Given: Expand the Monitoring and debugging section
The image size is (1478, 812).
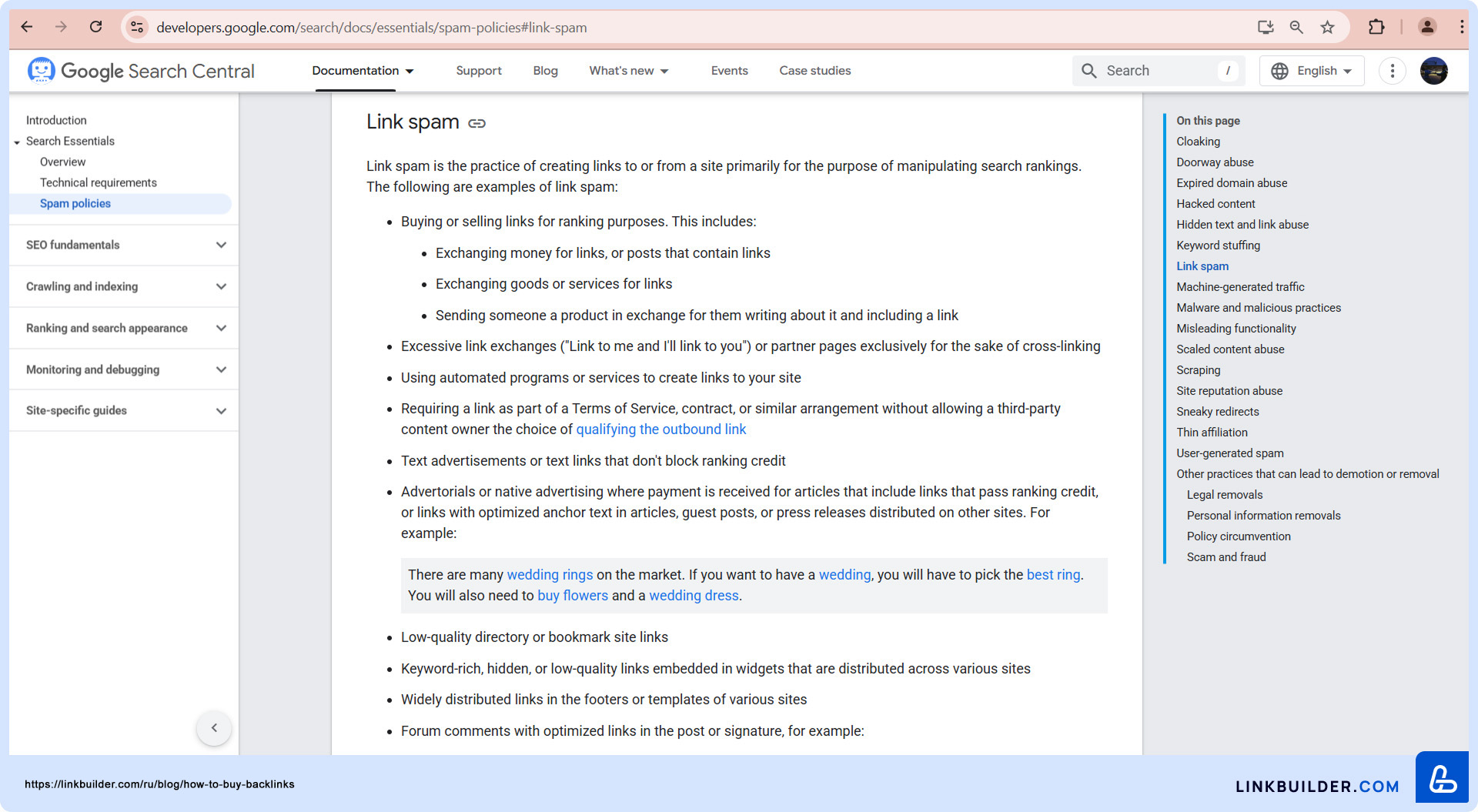Looking at the screenshot, I should (124, 369).
